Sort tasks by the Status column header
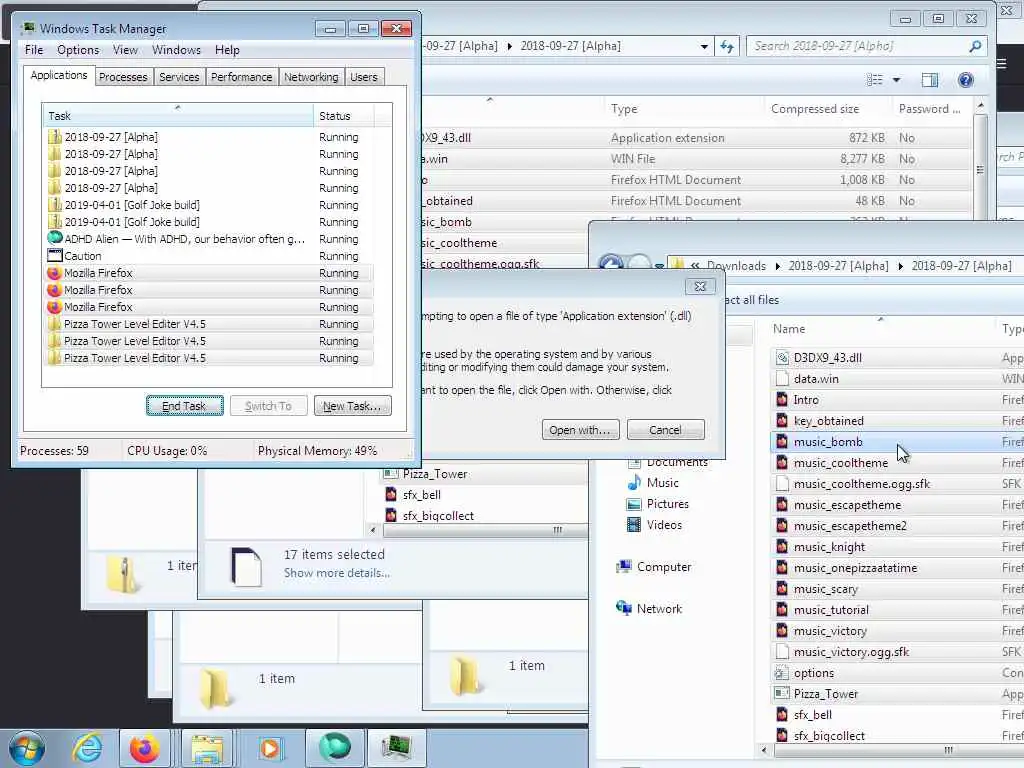Viewport: 1024px width, 768px height. (x=343, y=116)
